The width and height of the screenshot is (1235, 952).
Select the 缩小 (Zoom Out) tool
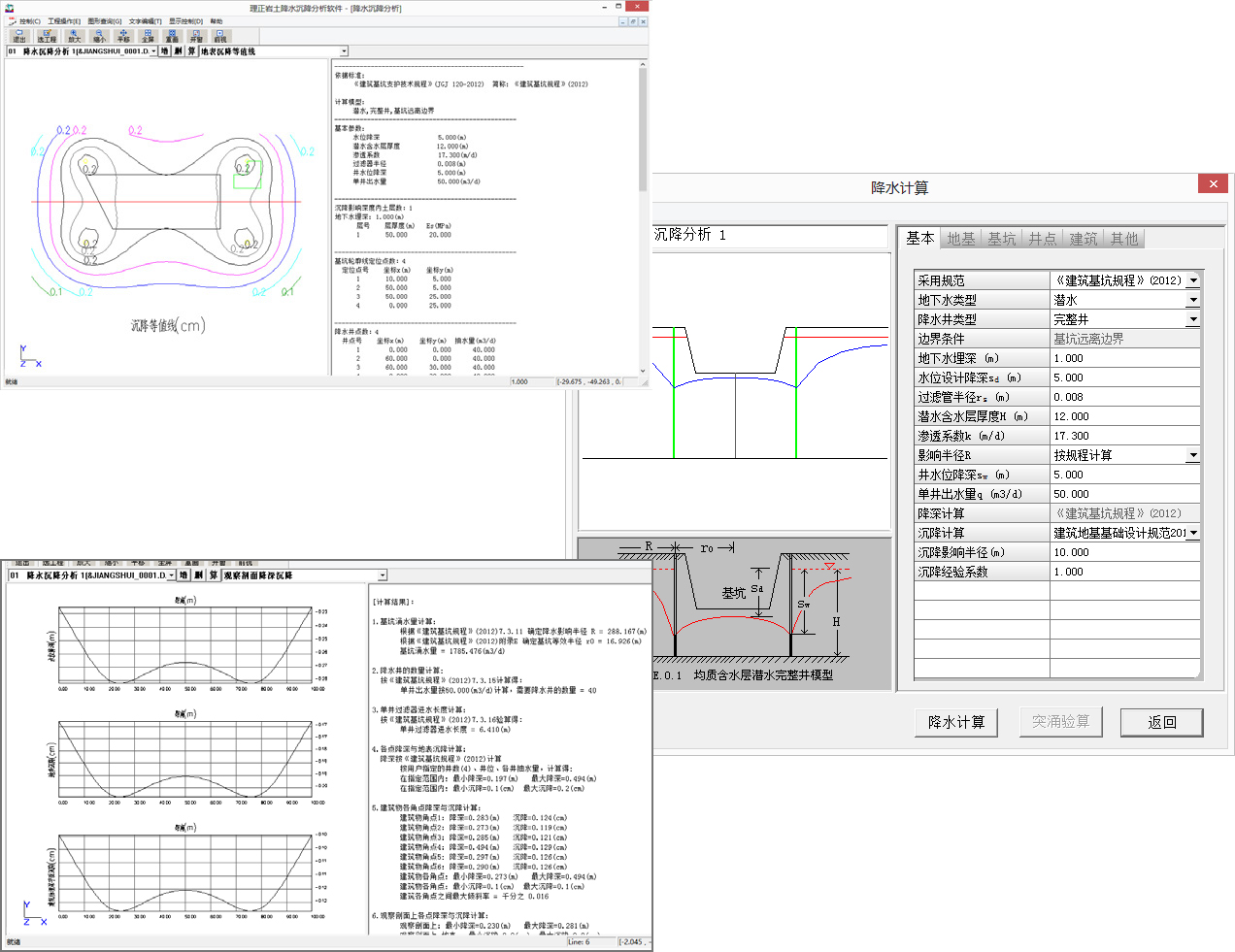coord(99,36)
